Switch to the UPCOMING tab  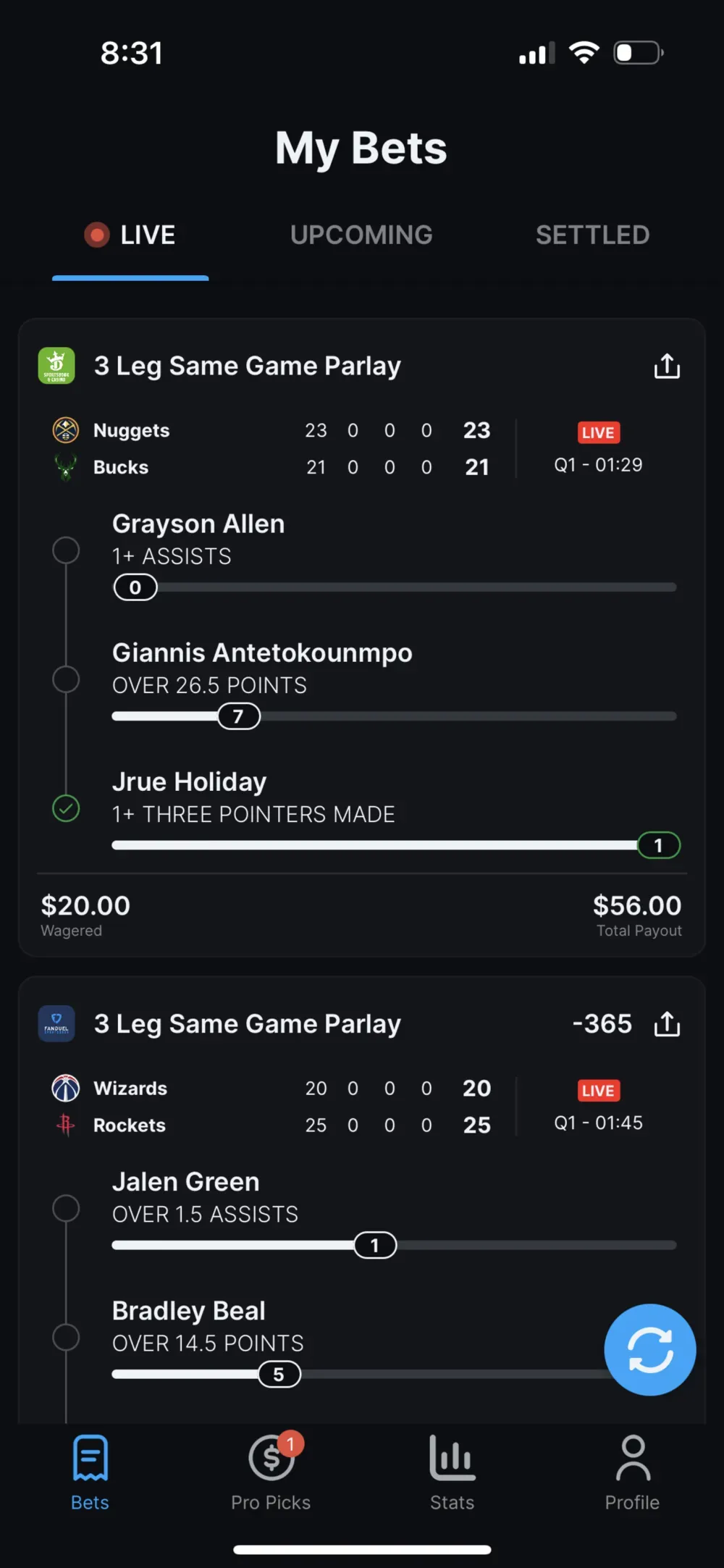coord(361,235)
